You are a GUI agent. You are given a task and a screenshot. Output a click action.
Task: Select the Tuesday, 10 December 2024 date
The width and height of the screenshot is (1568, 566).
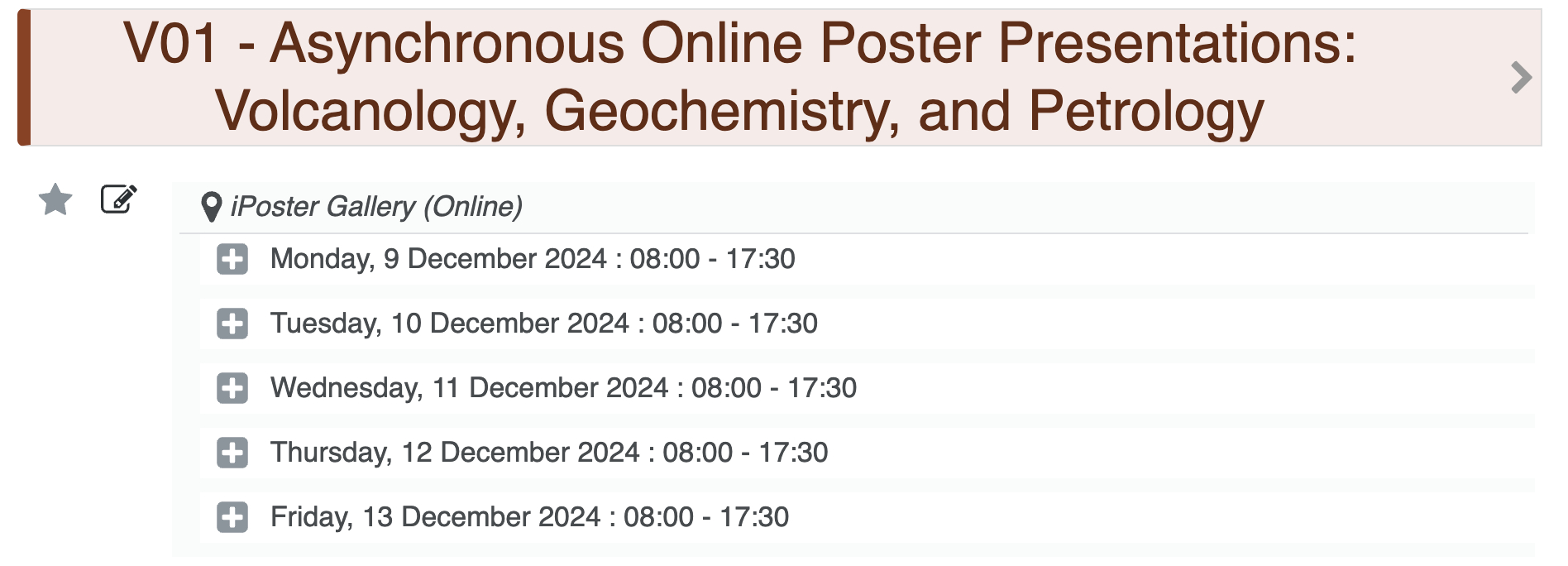click(x=449, y=324)
